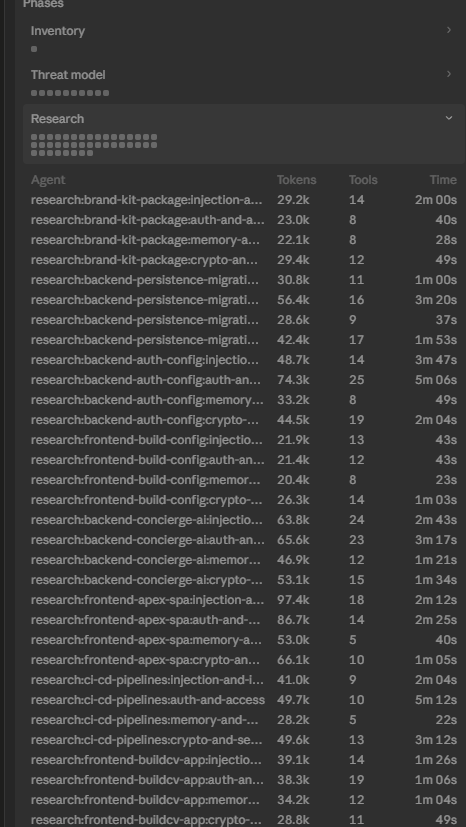Image resolution: width=466 pixels, height=827 pixels.
Task: Click the Threat model progress dots
Action: click(70, 93)
